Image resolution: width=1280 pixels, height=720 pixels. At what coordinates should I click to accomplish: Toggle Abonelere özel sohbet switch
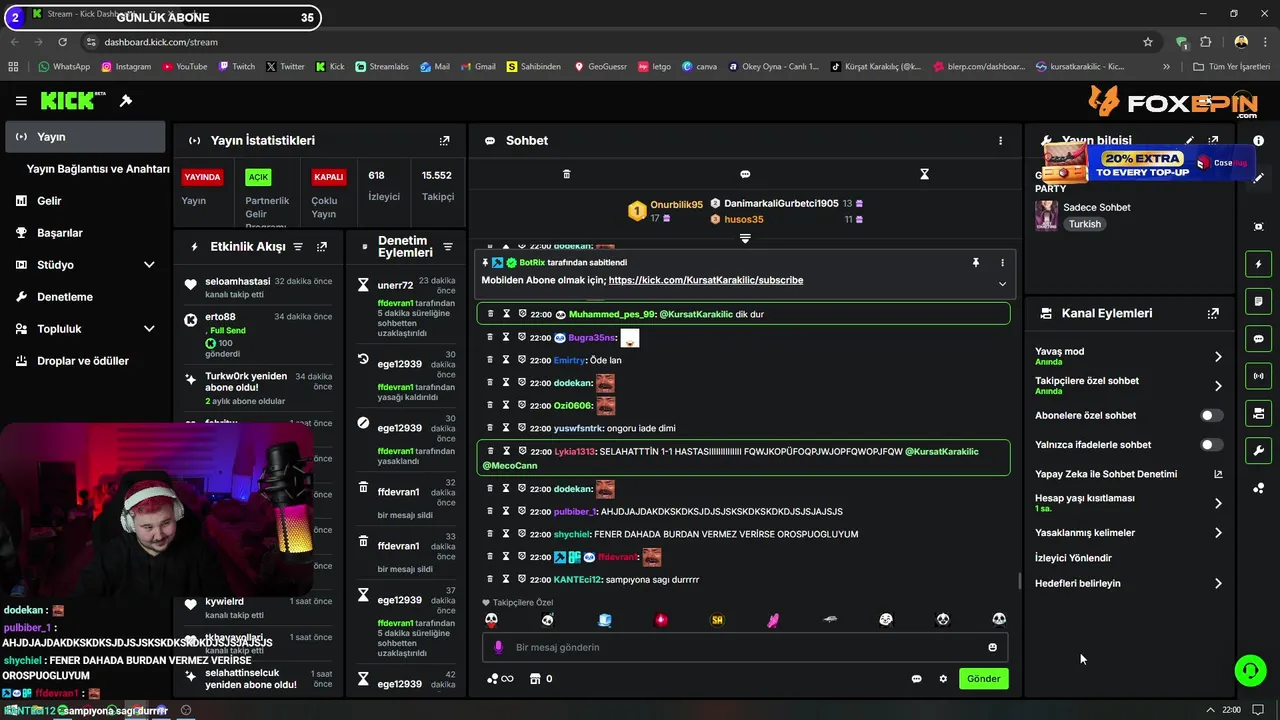pyautogui.click(x=1211, y=415)
